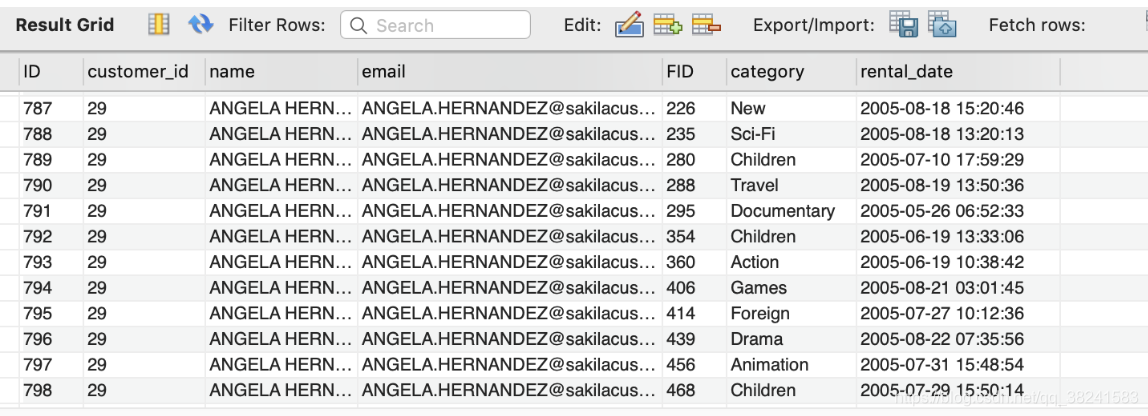Select FID cell 354
The width and height of the screenshot is (1148, 416).
click(x=694, y=237)
